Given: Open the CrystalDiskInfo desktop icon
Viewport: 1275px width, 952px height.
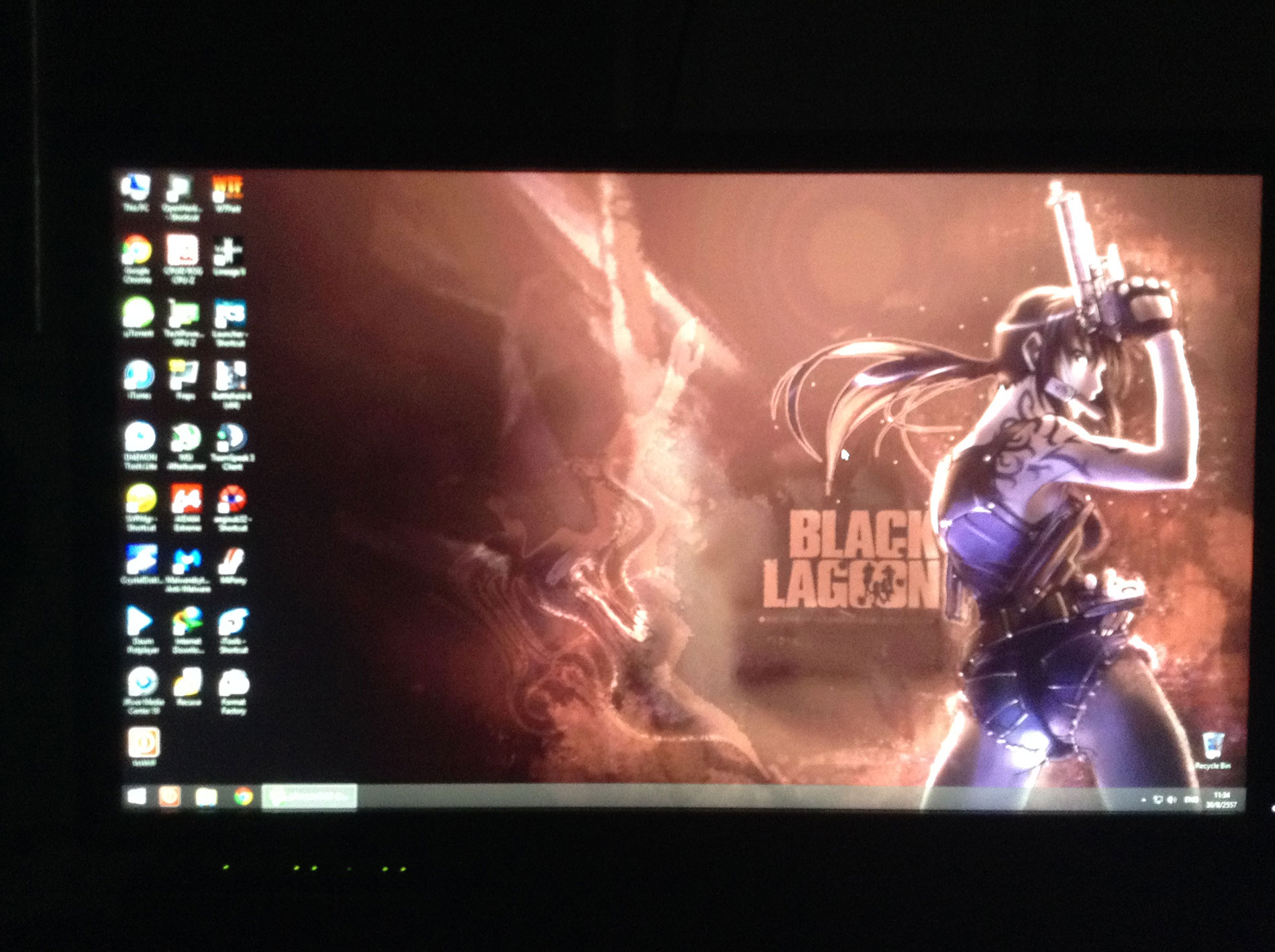Looking at the screenshot, I should pos(141,564).
